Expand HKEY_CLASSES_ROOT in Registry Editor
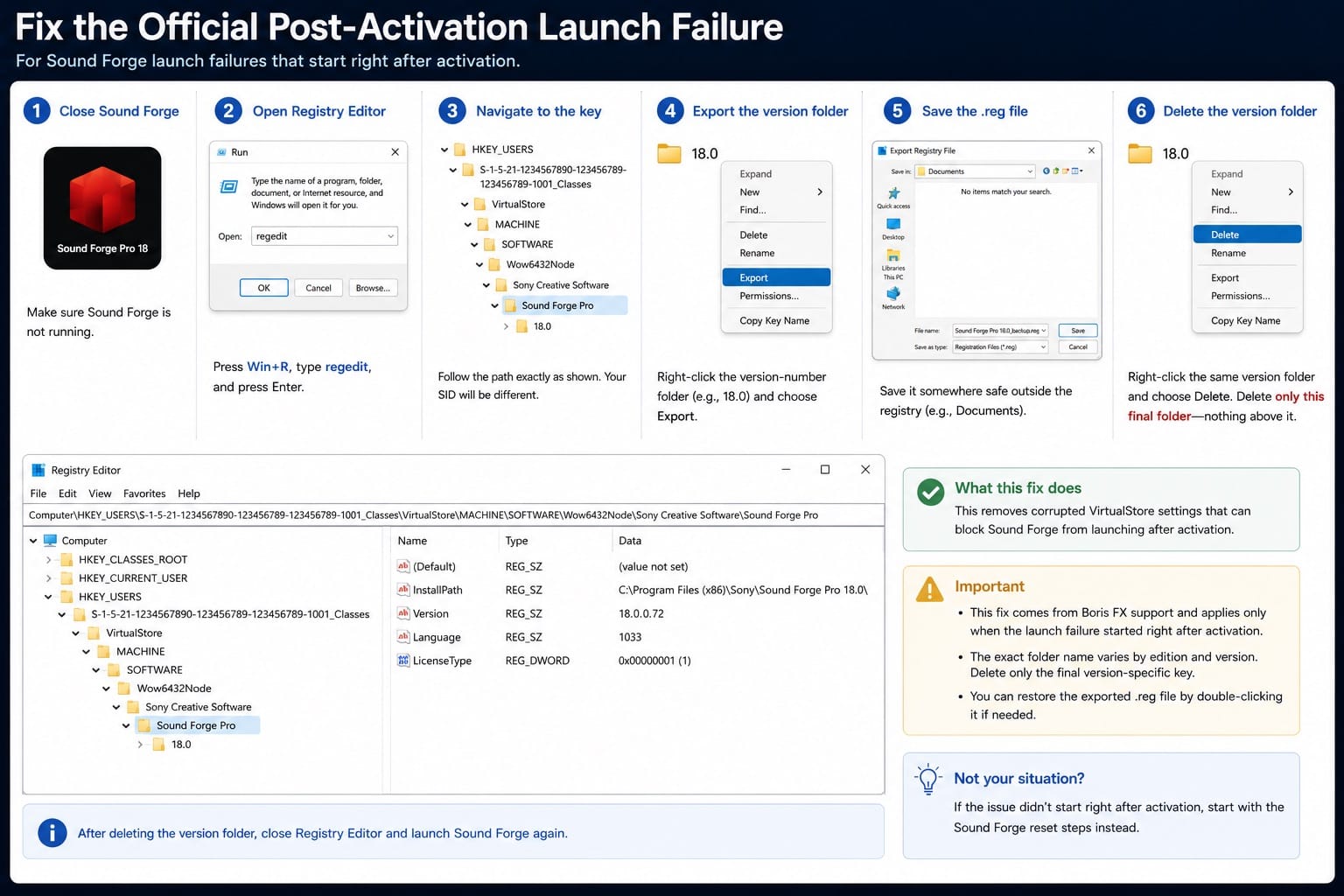This screenshot has height=896, width=1344. tap(48, 560)
